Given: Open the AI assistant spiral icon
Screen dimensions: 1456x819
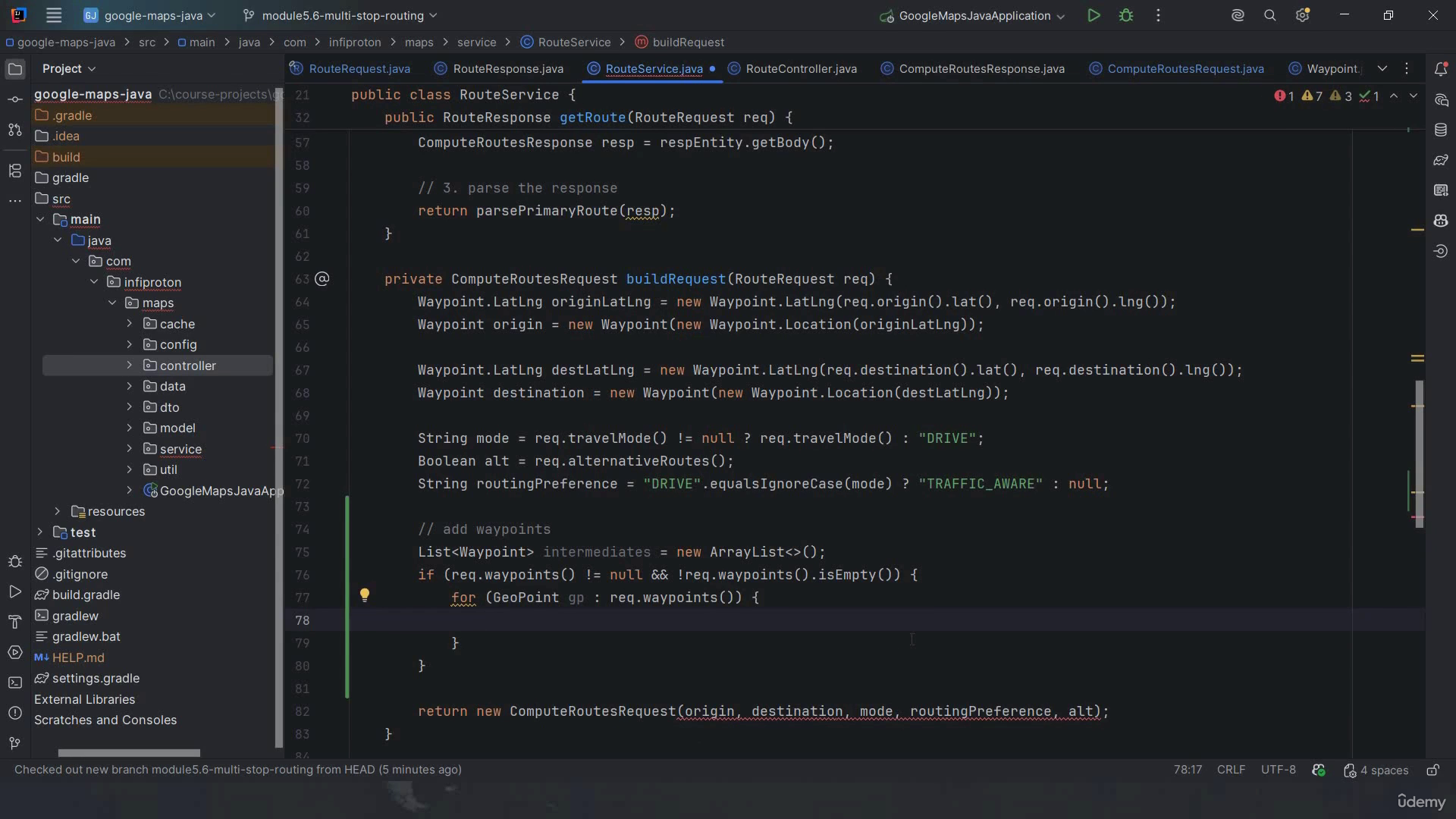Looking at the screenshot, I should (1238, 15).
